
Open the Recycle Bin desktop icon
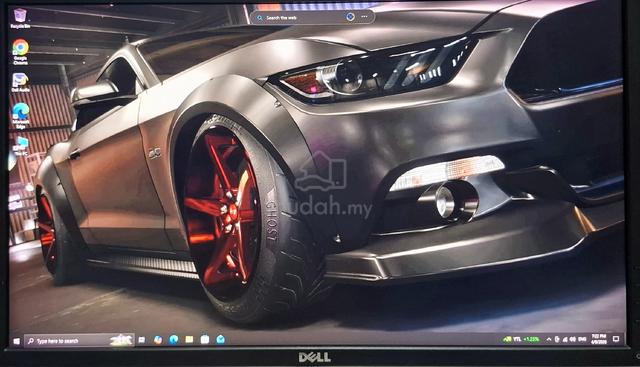click(20, 18)
